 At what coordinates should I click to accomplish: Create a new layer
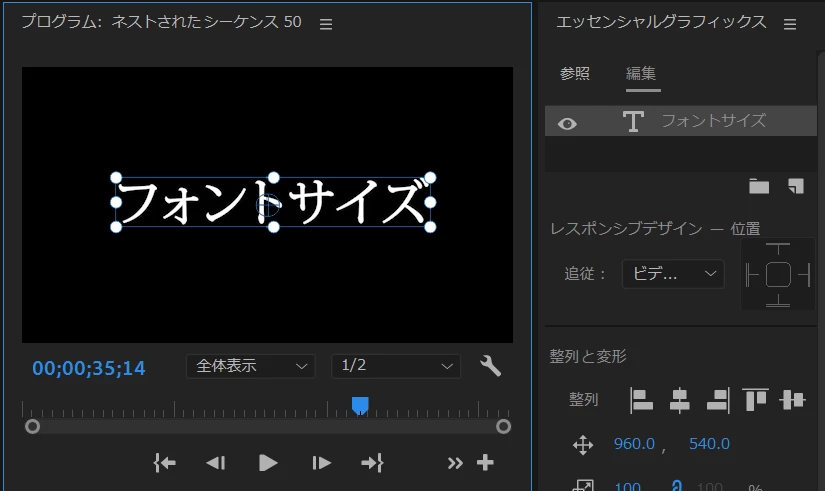point(796,186)
